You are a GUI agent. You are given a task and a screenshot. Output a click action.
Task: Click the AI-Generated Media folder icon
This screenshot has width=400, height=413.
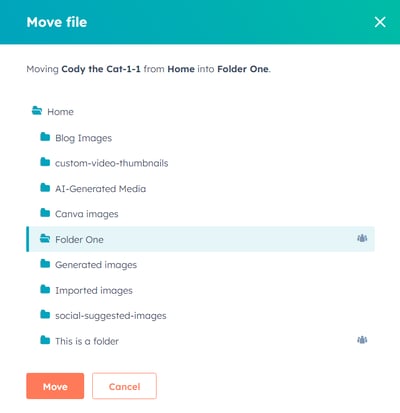tap(45, 188)
